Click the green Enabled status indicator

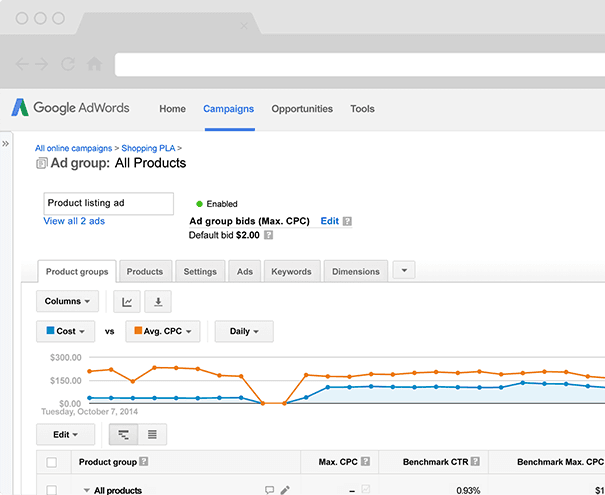pos(199,204)
